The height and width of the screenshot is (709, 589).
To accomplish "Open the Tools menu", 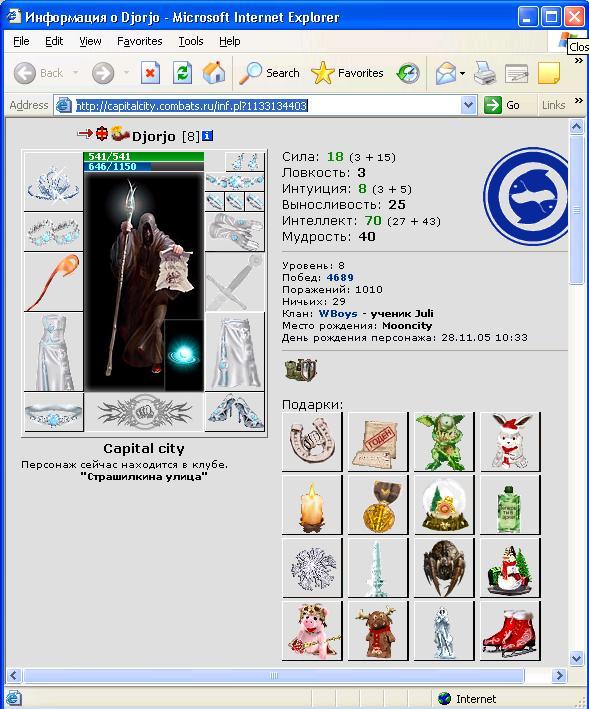I will click(191, 41).
